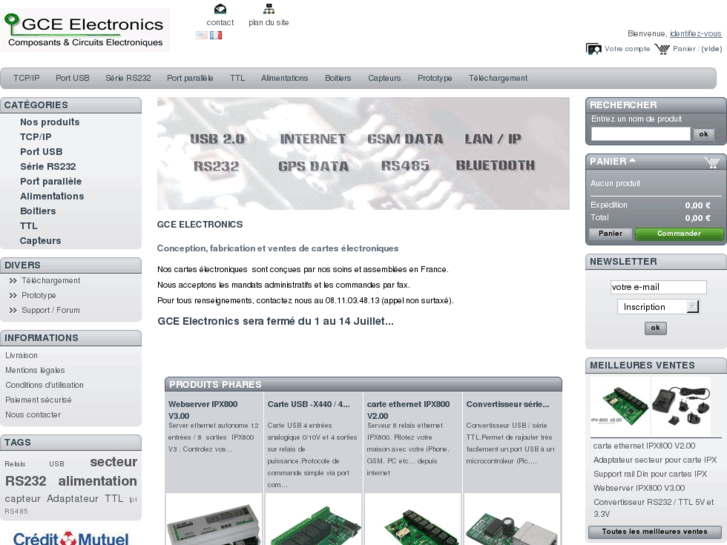Click the shopping cart icon near Panier (vide)
Viewport: 727px width, 545px height.
(662, 49)
